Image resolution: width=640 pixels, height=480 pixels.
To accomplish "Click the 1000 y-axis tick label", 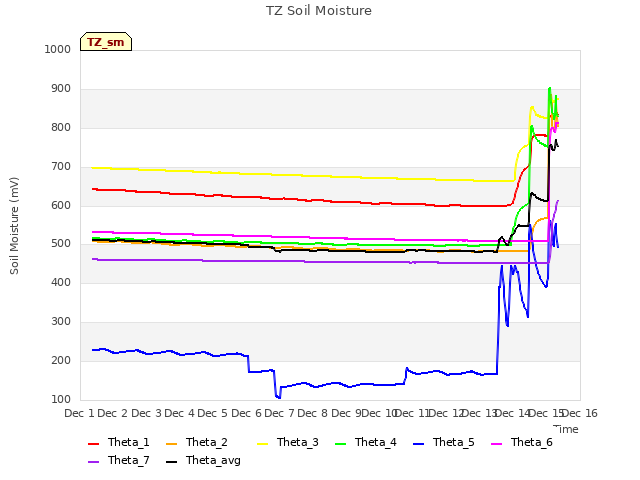I will (58, 49).
